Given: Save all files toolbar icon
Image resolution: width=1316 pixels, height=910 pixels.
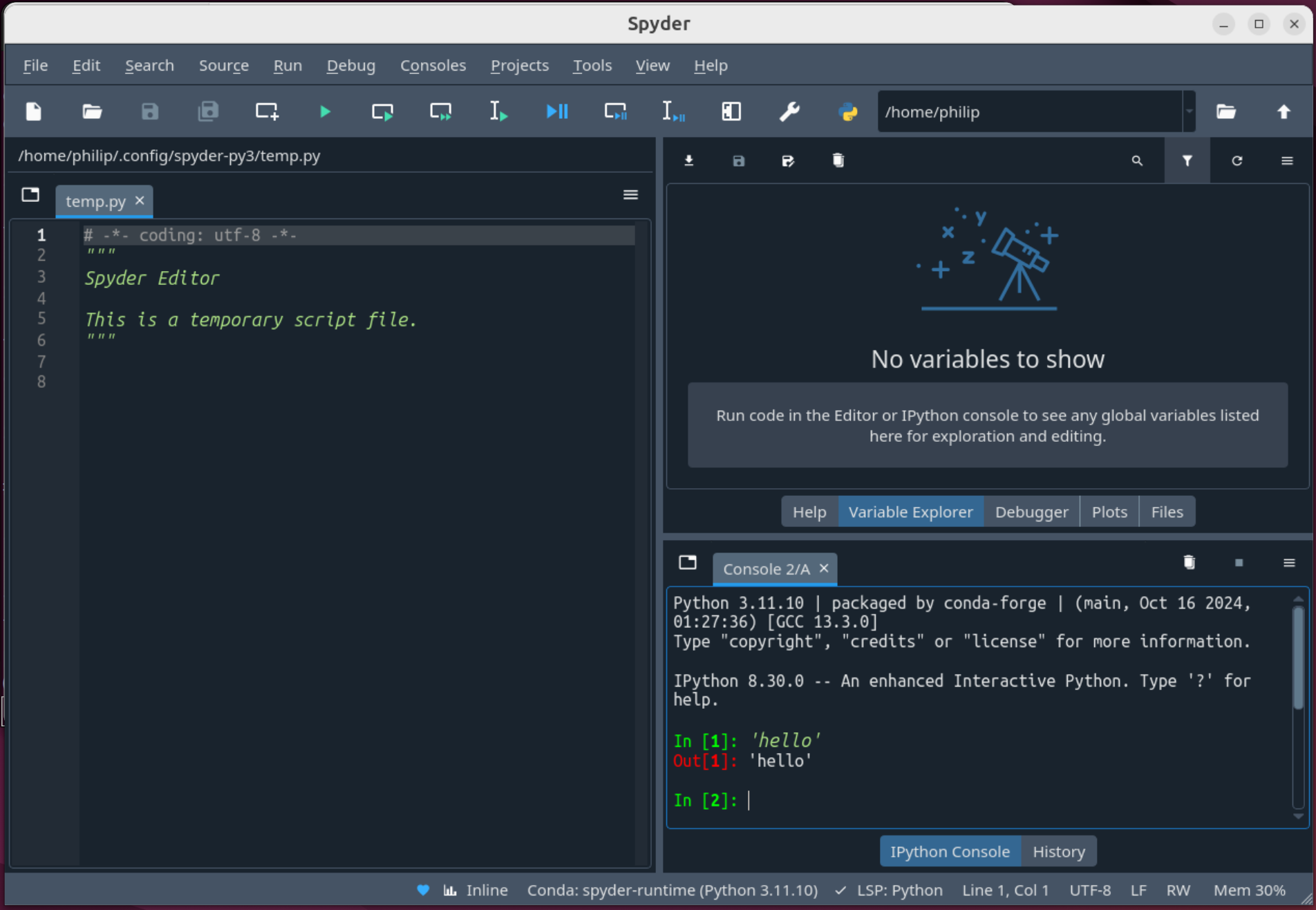Looking at the screenshot, I should coord(208,111).
